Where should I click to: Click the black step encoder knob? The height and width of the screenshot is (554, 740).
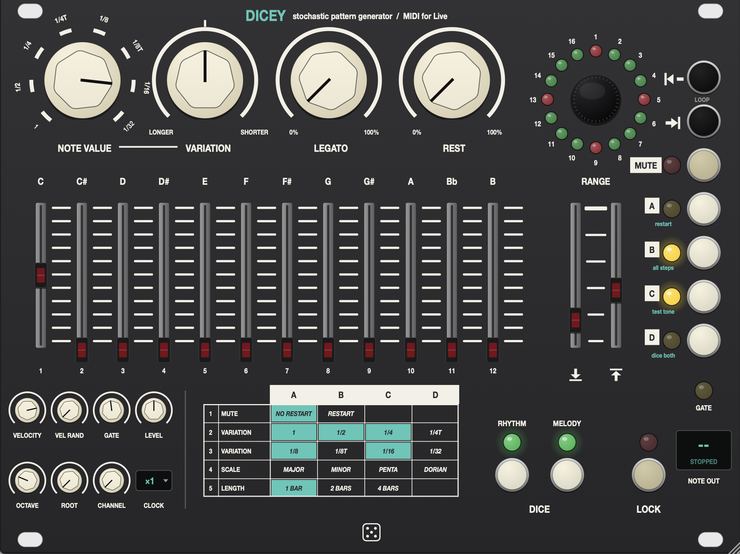click(x=596, y=100)
